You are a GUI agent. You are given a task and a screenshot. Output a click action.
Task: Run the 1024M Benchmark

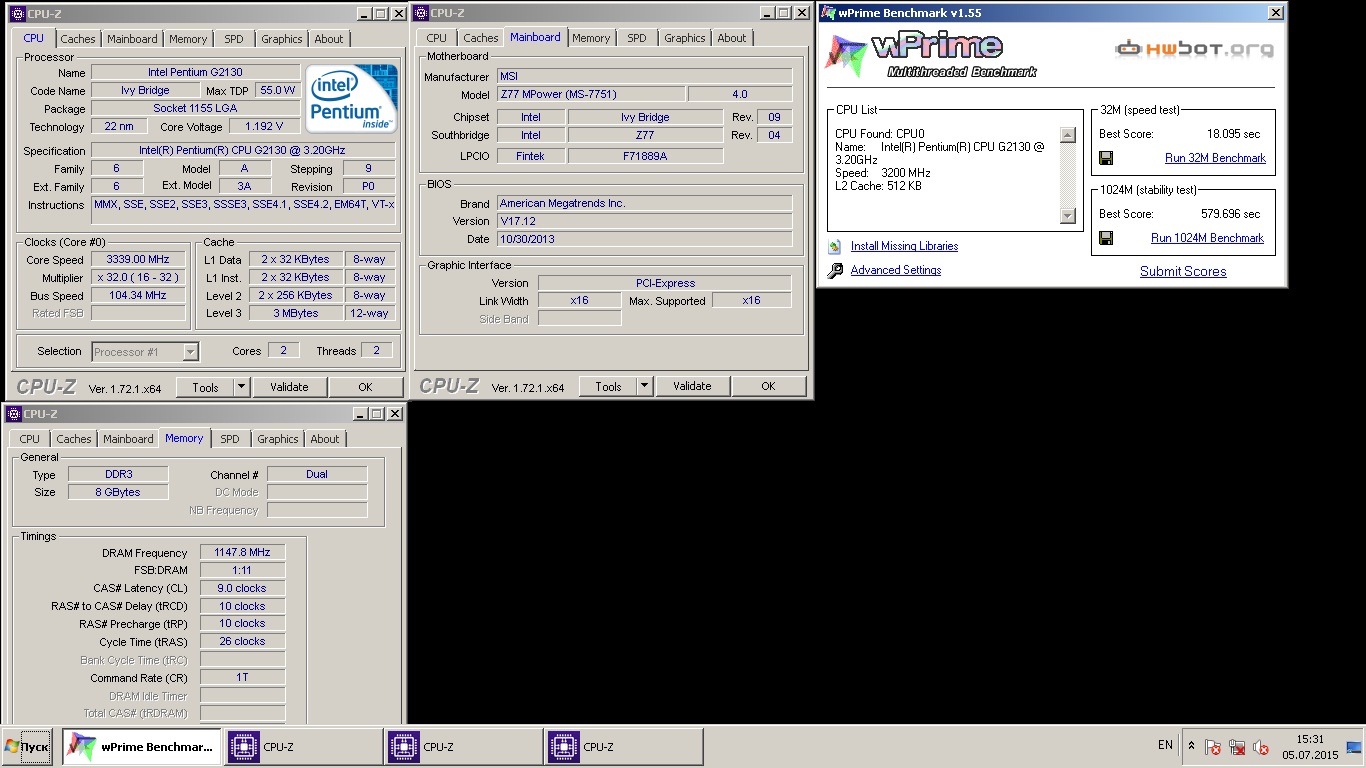(x=1207, y=238)
